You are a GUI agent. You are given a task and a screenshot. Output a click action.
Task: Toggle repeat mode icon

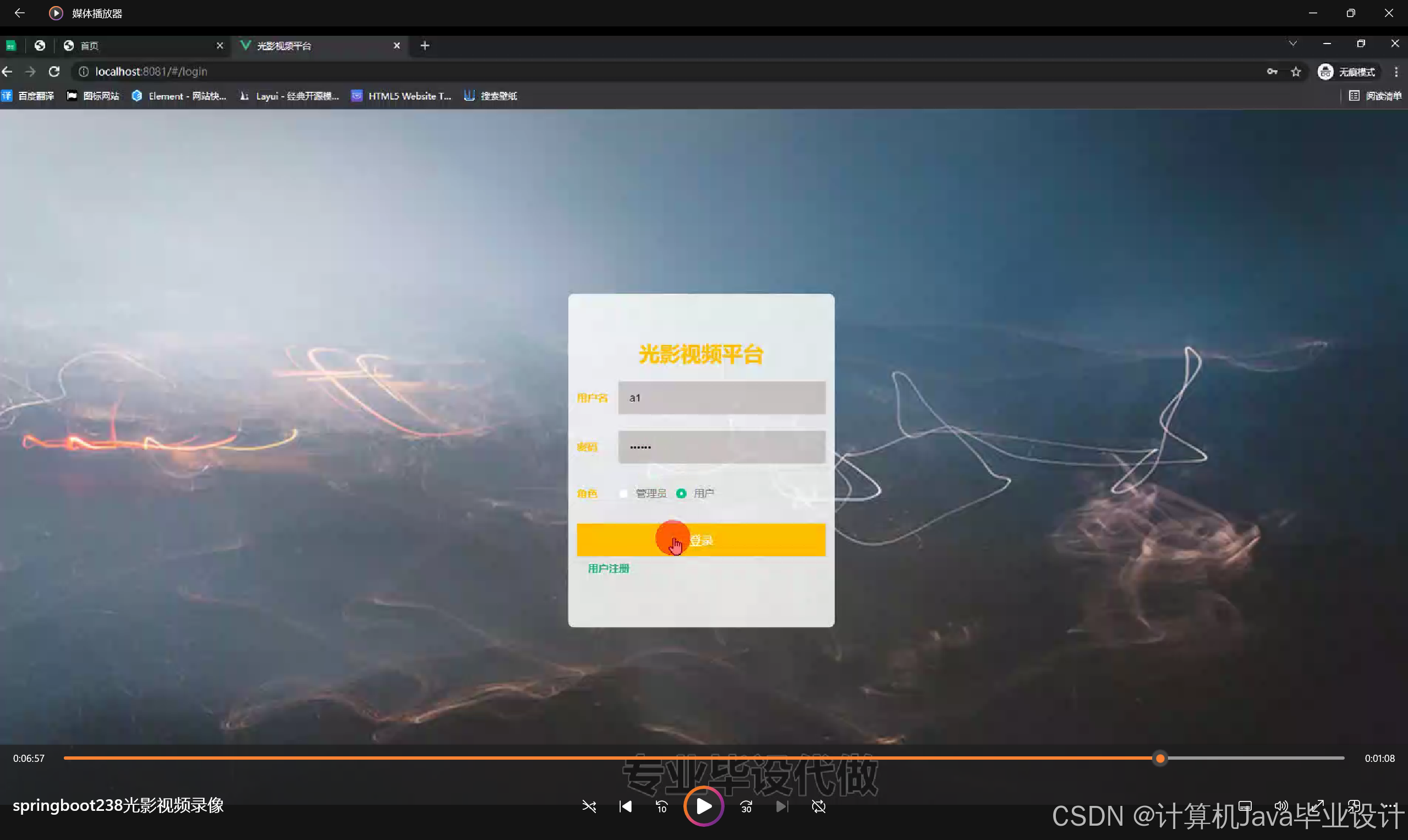pos(819,806)
